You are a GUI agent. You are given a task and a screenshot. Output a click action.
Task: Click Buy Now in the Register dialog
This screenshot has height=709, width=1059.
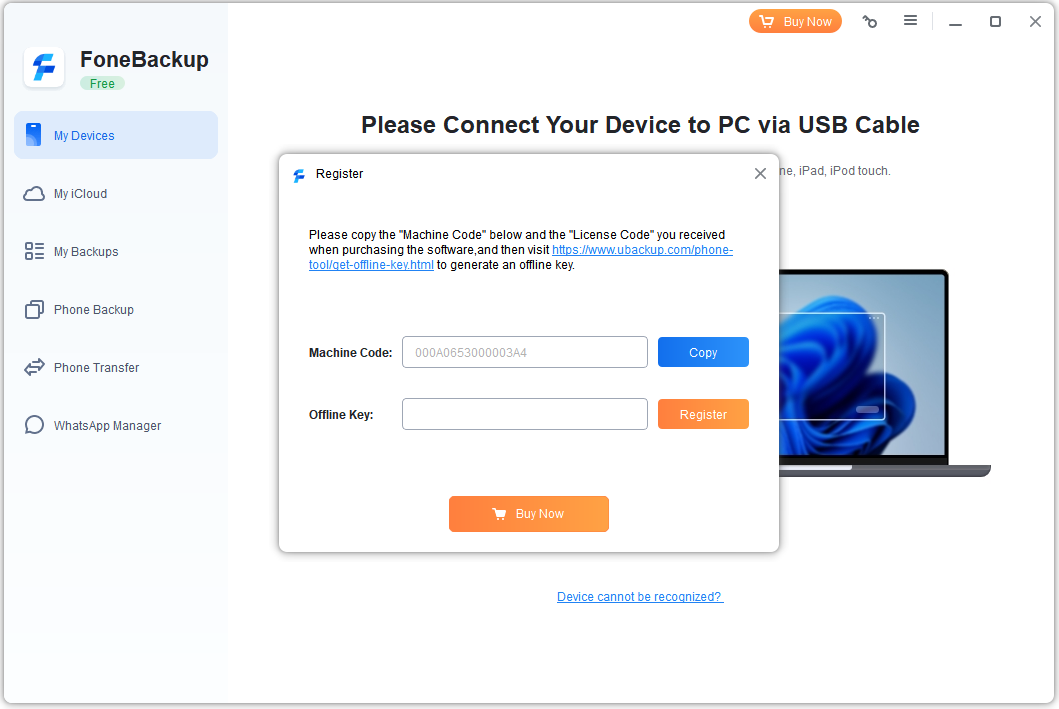(x=529, y=514)
